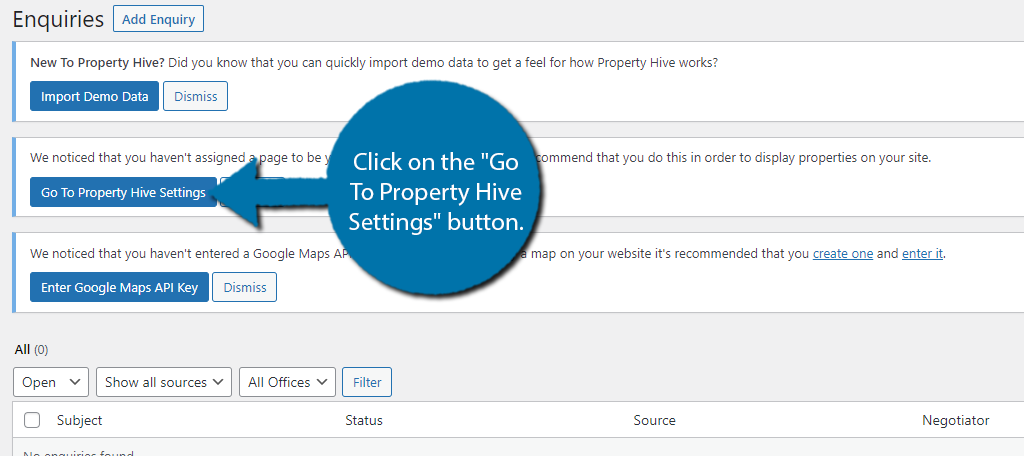Select the Negotiator column header

click(x=955, y=420)
